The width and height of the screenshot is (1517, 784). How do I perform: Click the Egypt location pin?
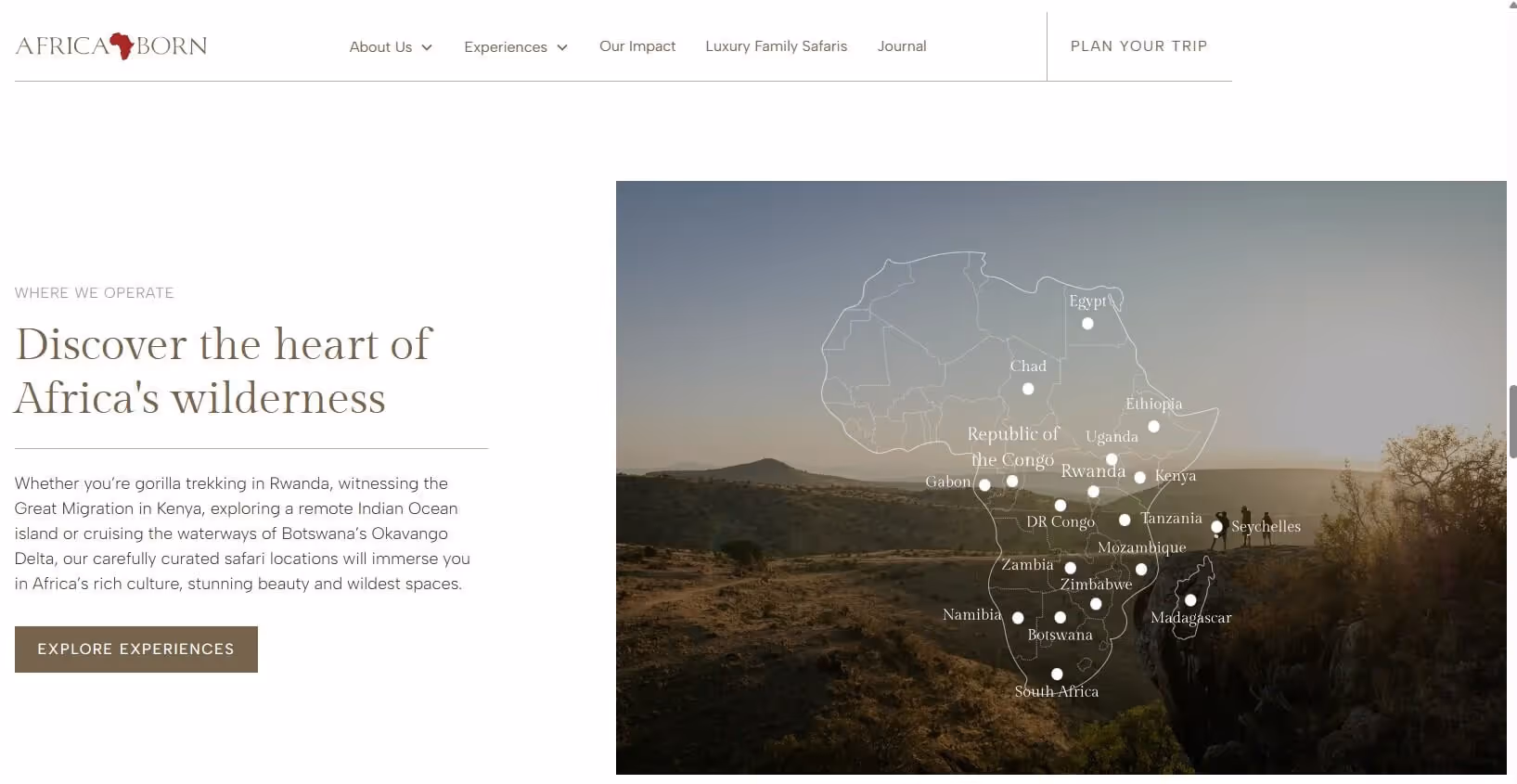1087,323
